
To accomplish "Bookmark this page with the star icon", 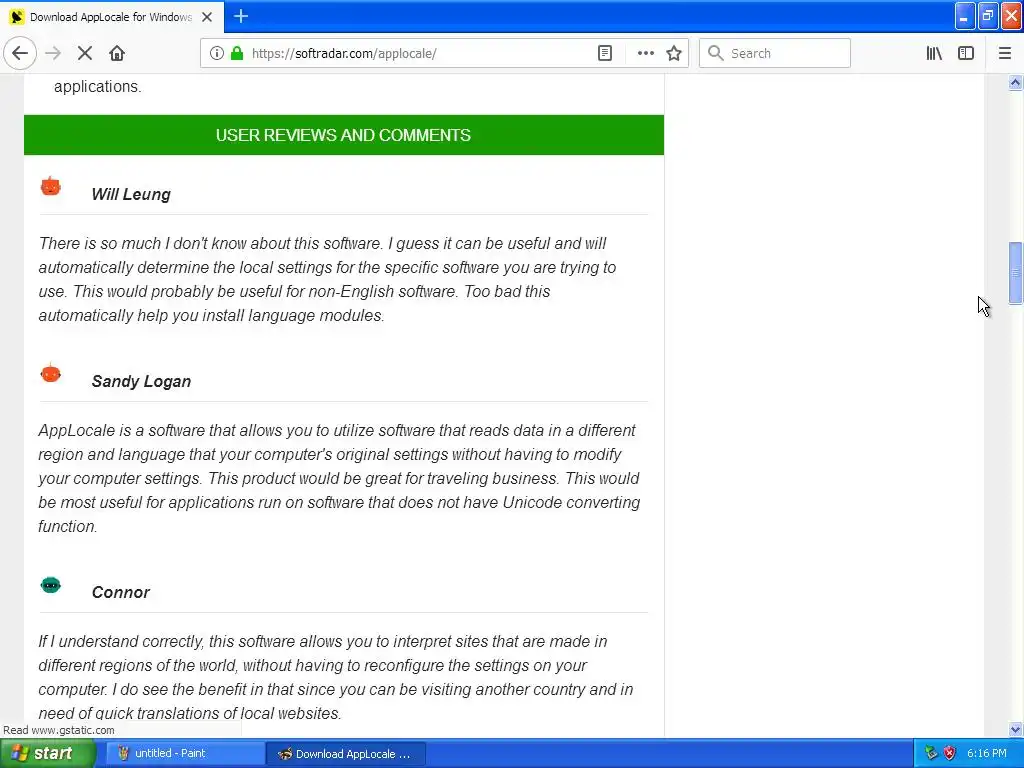I will coord(674,53).
